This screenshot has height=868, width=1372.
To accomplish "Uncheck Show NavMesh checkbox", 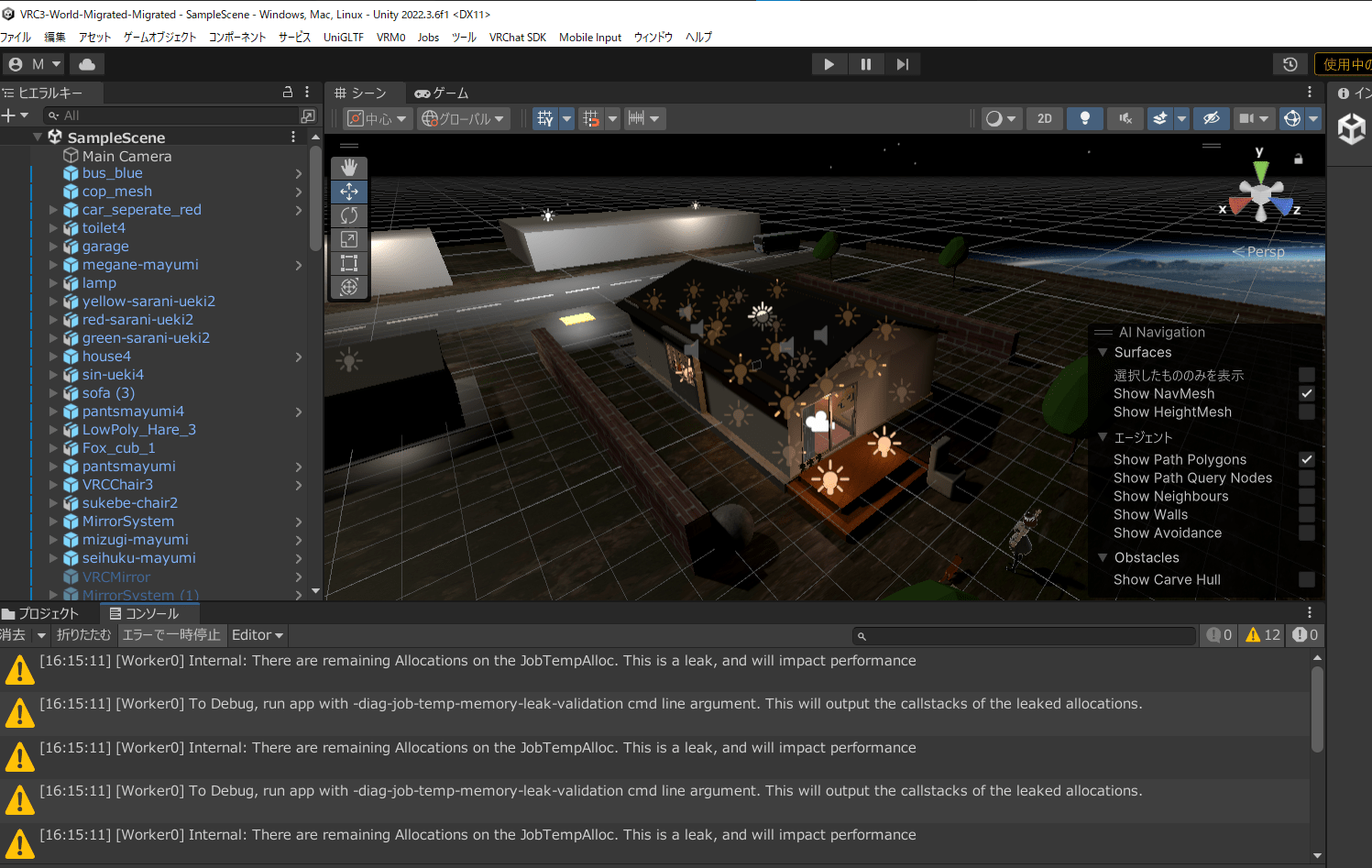I will click(x=1306, y=393).
